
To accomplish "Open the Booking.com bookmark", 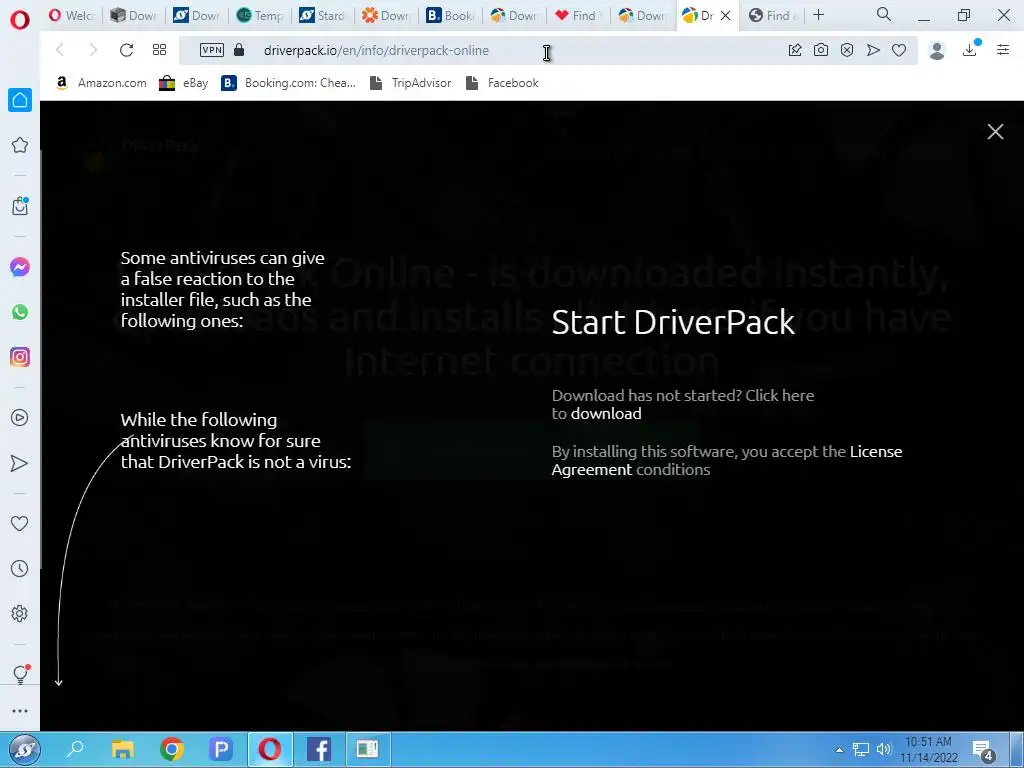I will 288,83.
